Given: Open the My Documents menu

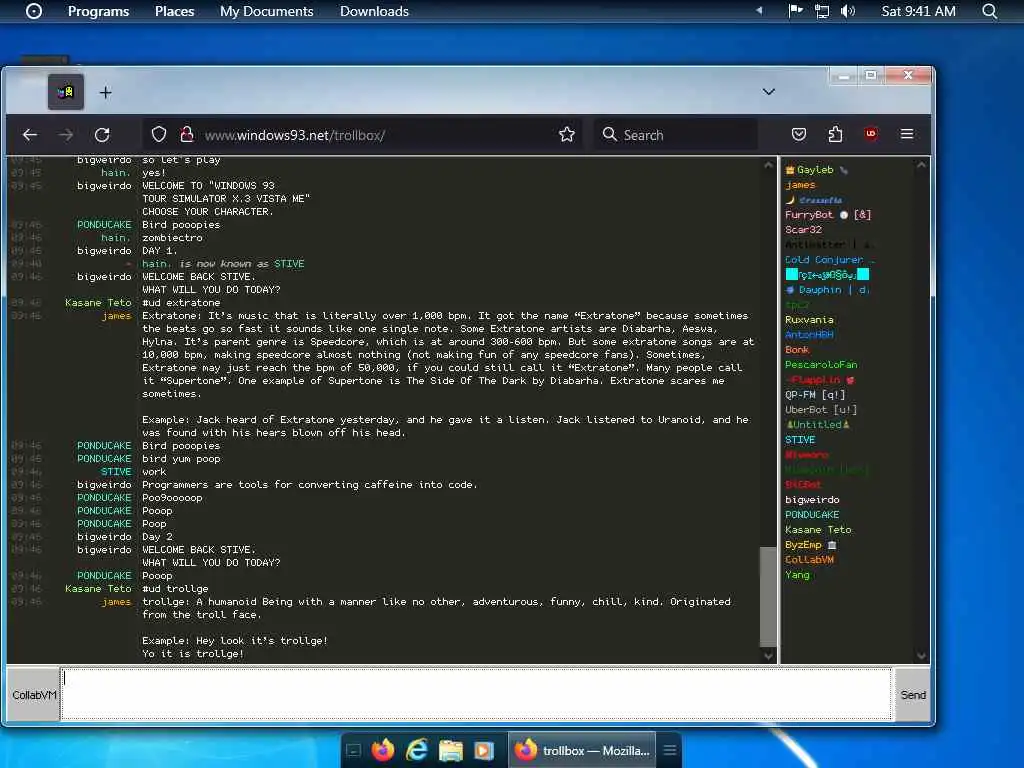Looking at the screenshot, I should click(266, 11).
